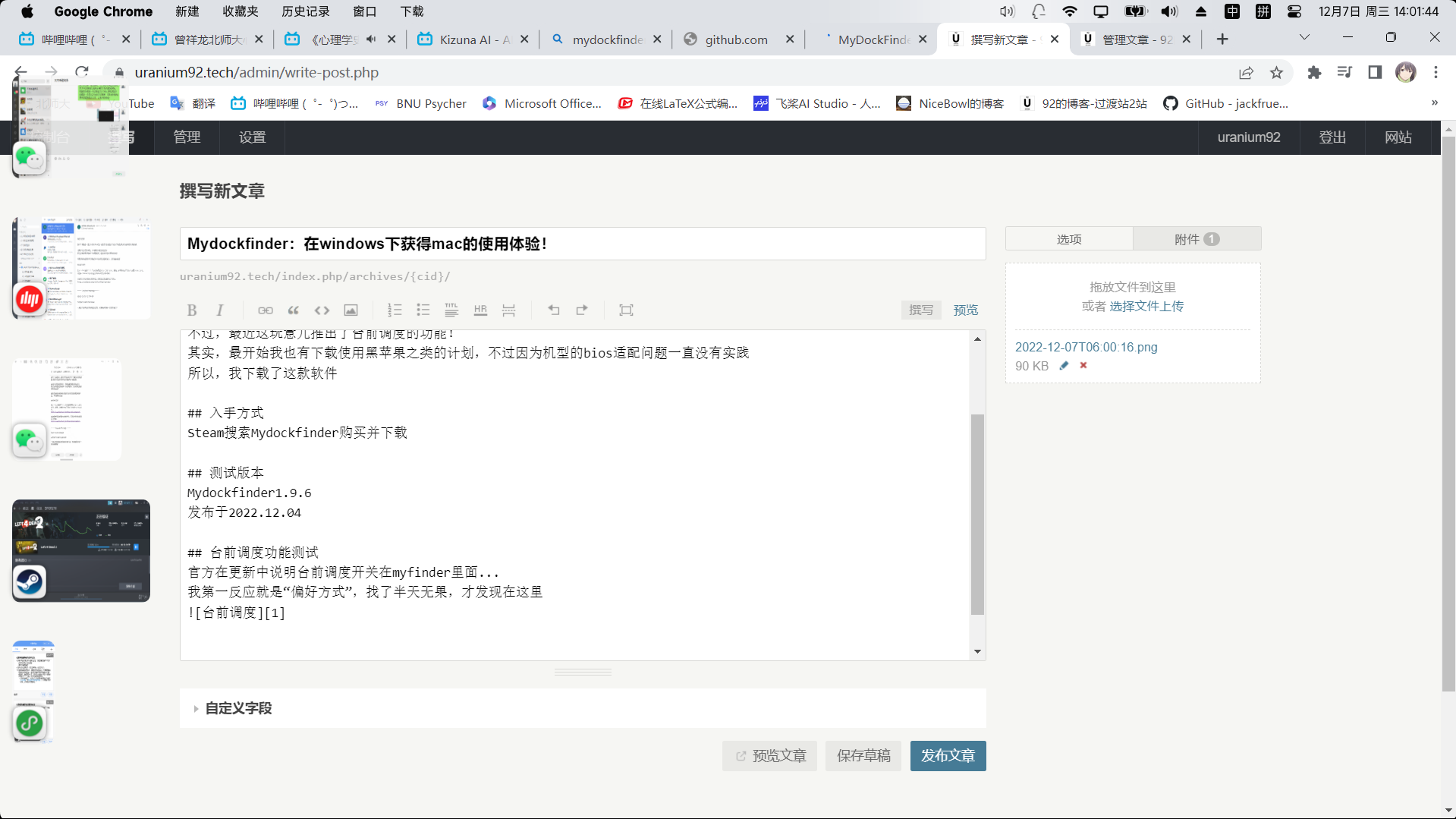Delete the attached png with red X
This screenshot has width=1456, height=819.
[x=1083, y=366]
